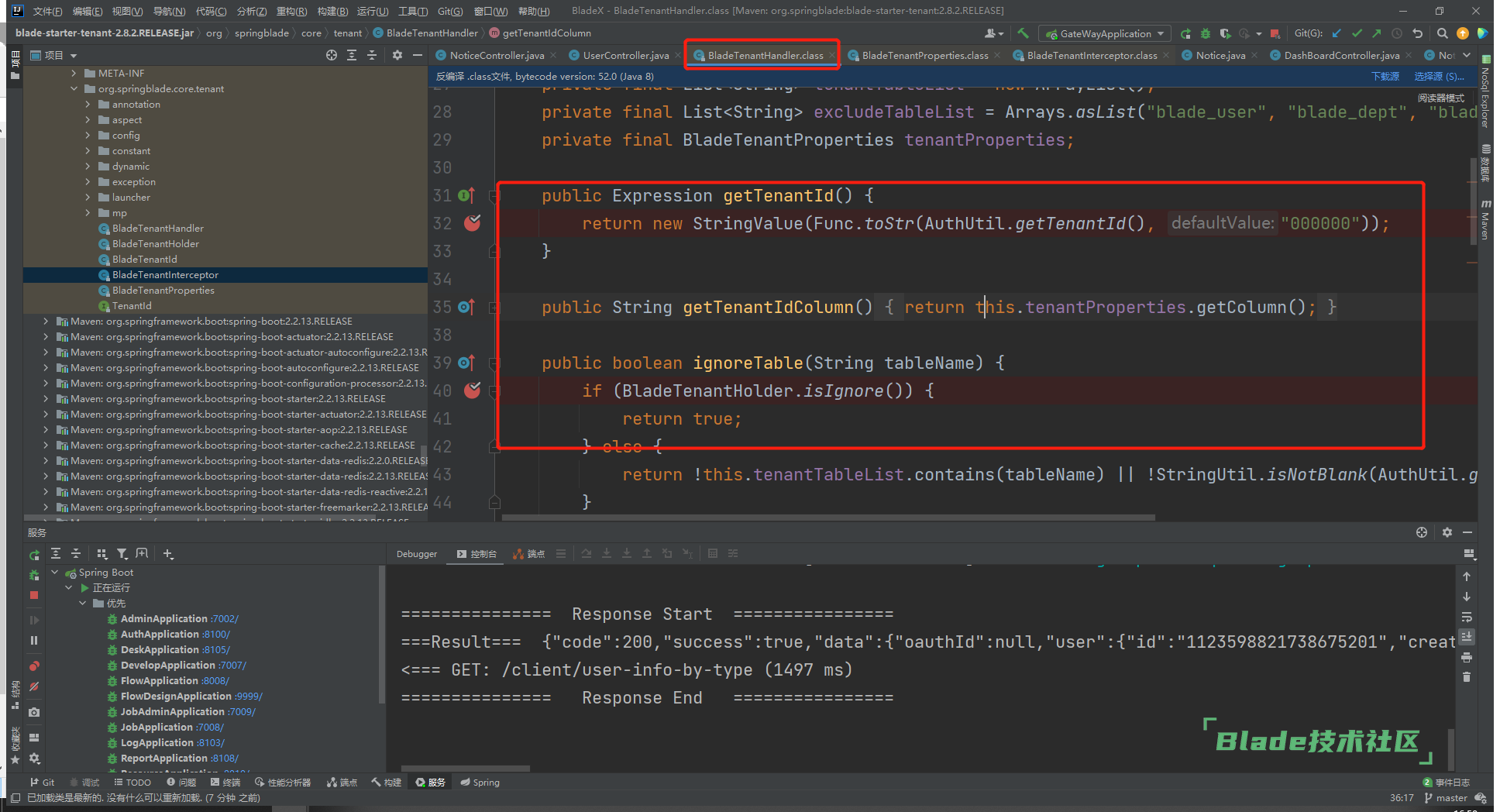The height and width of the screenshot is (812, 1500).
Task: Click the group-by icon in services toolbar
Action: (101, 553)
